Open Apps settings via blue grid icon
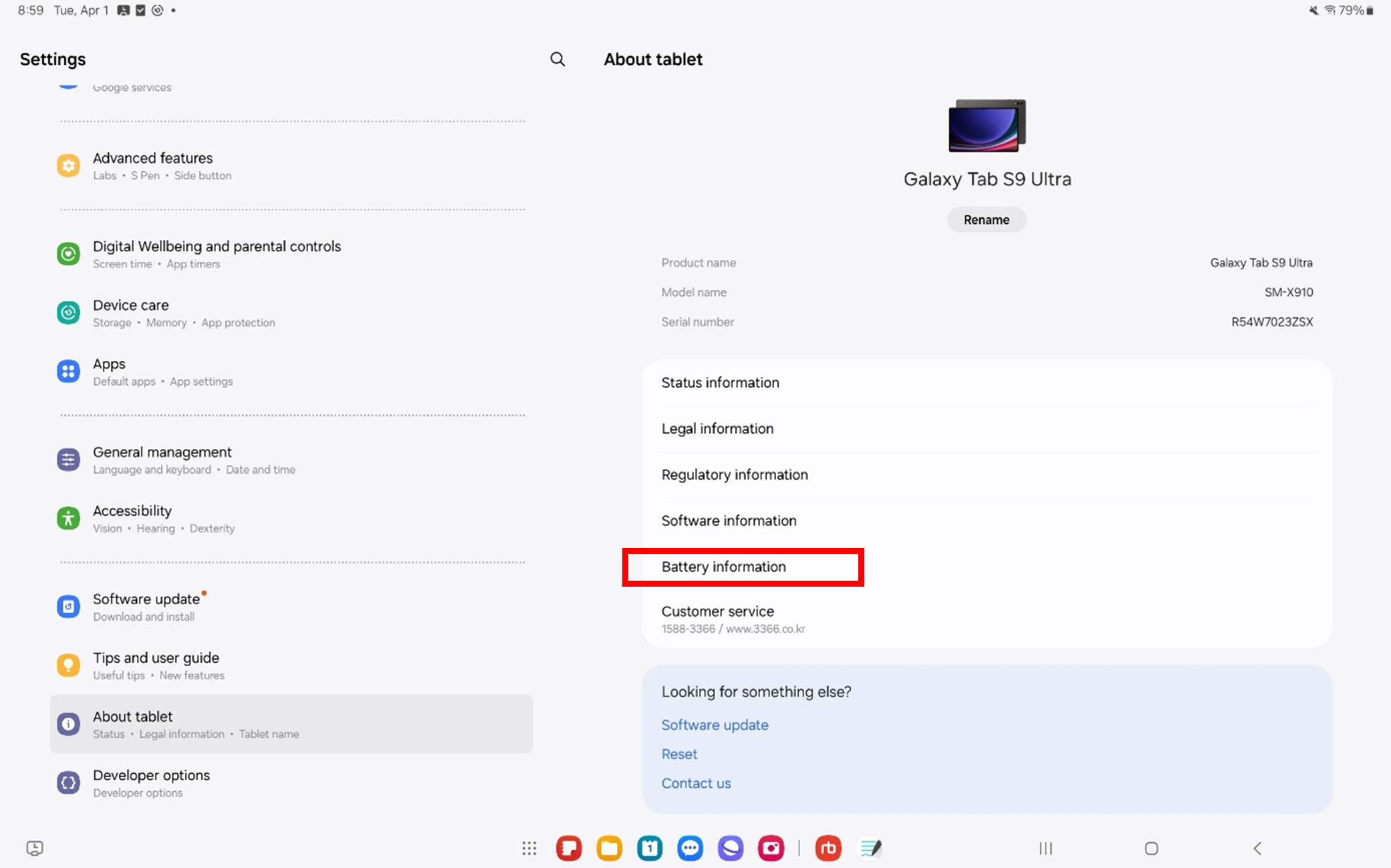 68,372
